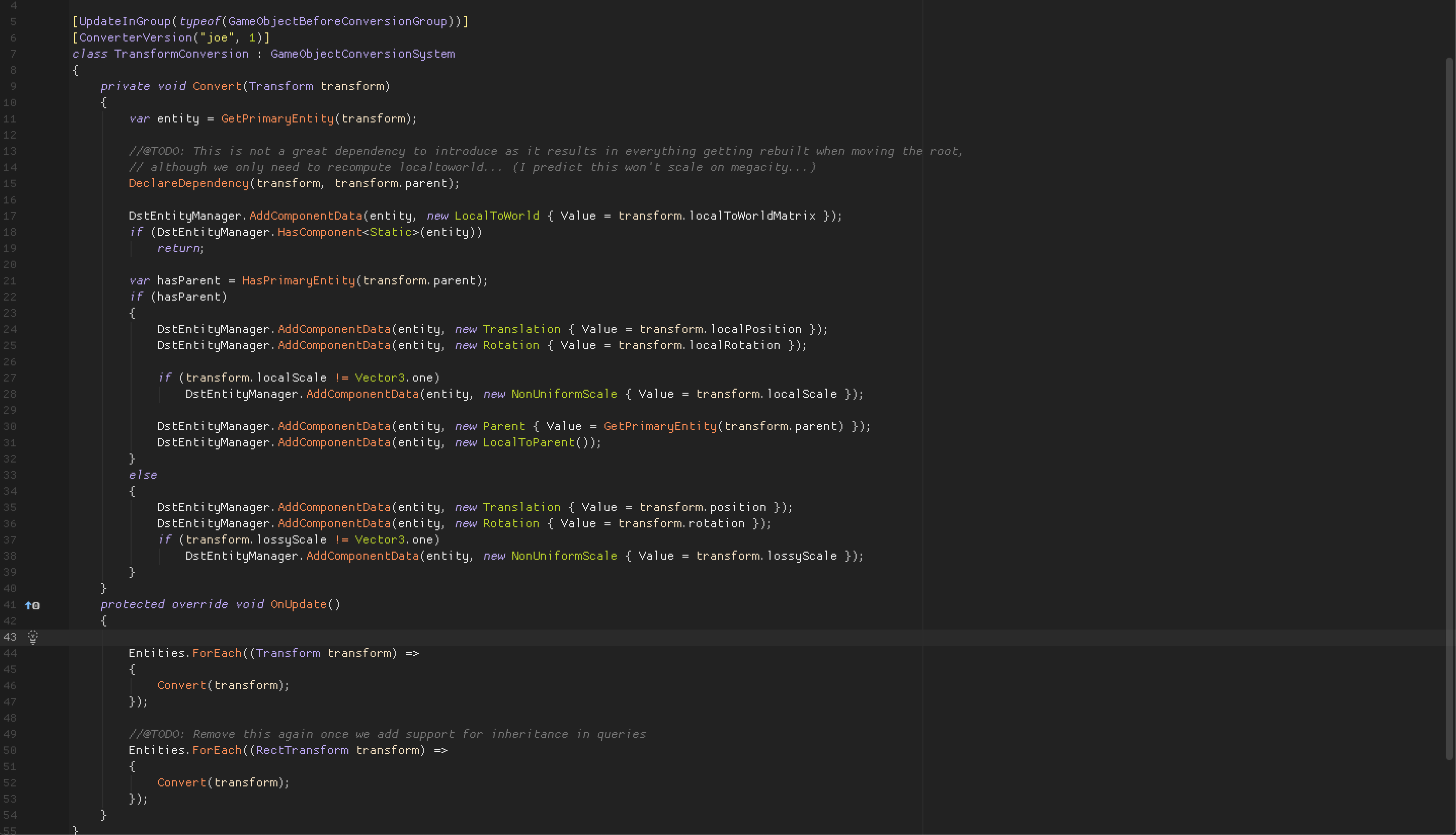Click Vector3 in the localScale comparison
The height and width of the screenshot is (835, 1456).
click(x=380, y=378)
